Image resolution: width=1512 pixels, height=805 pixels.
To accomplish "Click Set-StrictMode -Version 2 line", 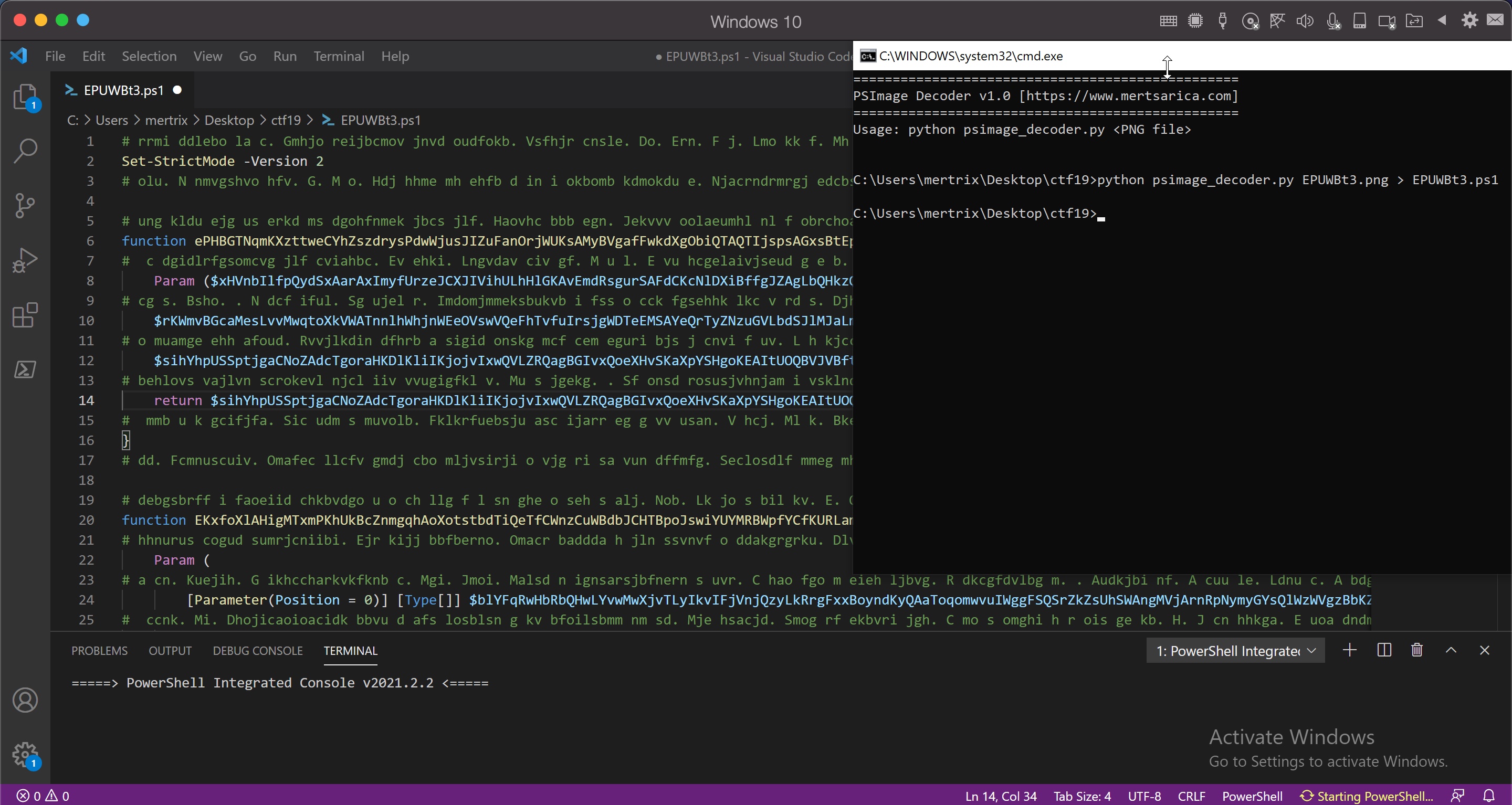I will (223, 161).
